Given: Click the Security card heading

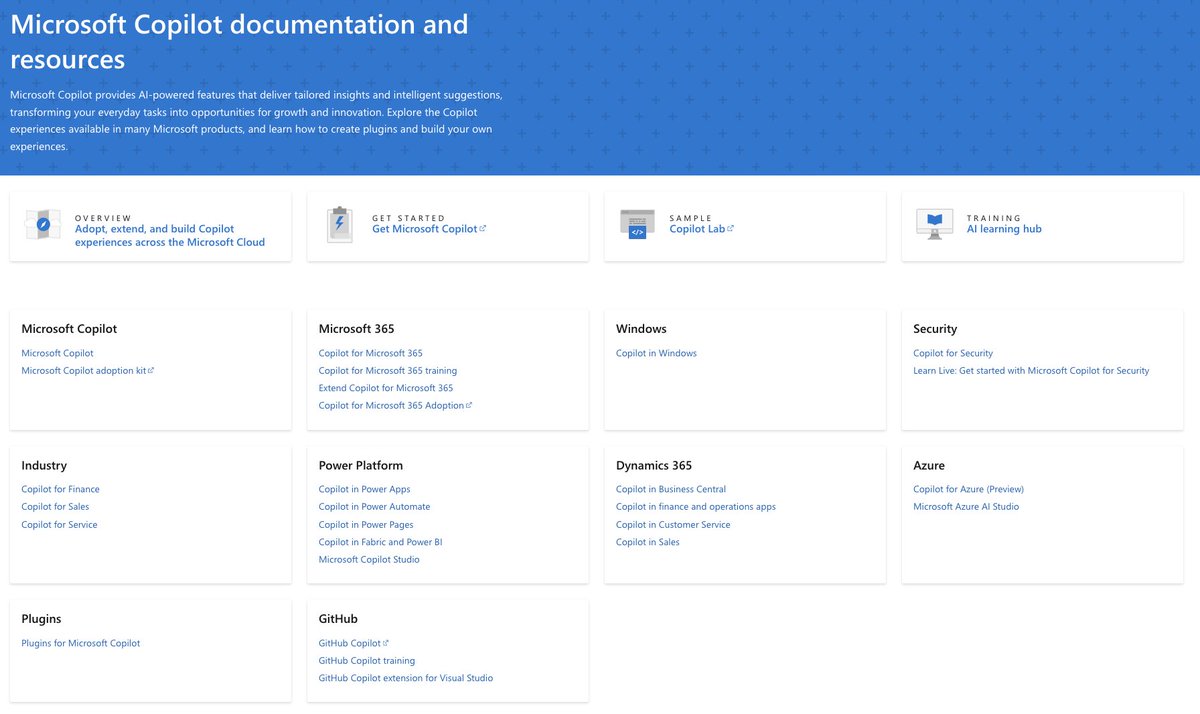Looking at the screenshot, I should click(x=935, y=329).
